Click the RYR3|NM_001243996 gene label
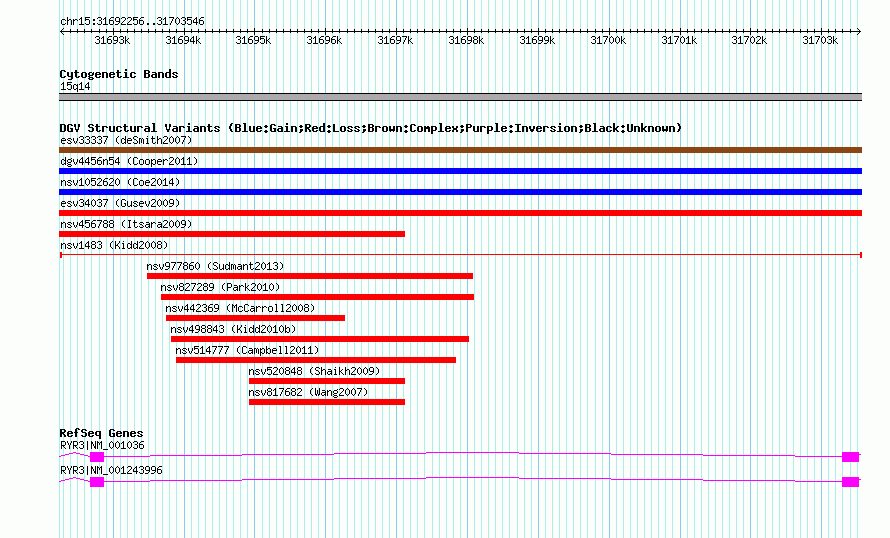This screenshot has height=538, width=890. [111, 470]
